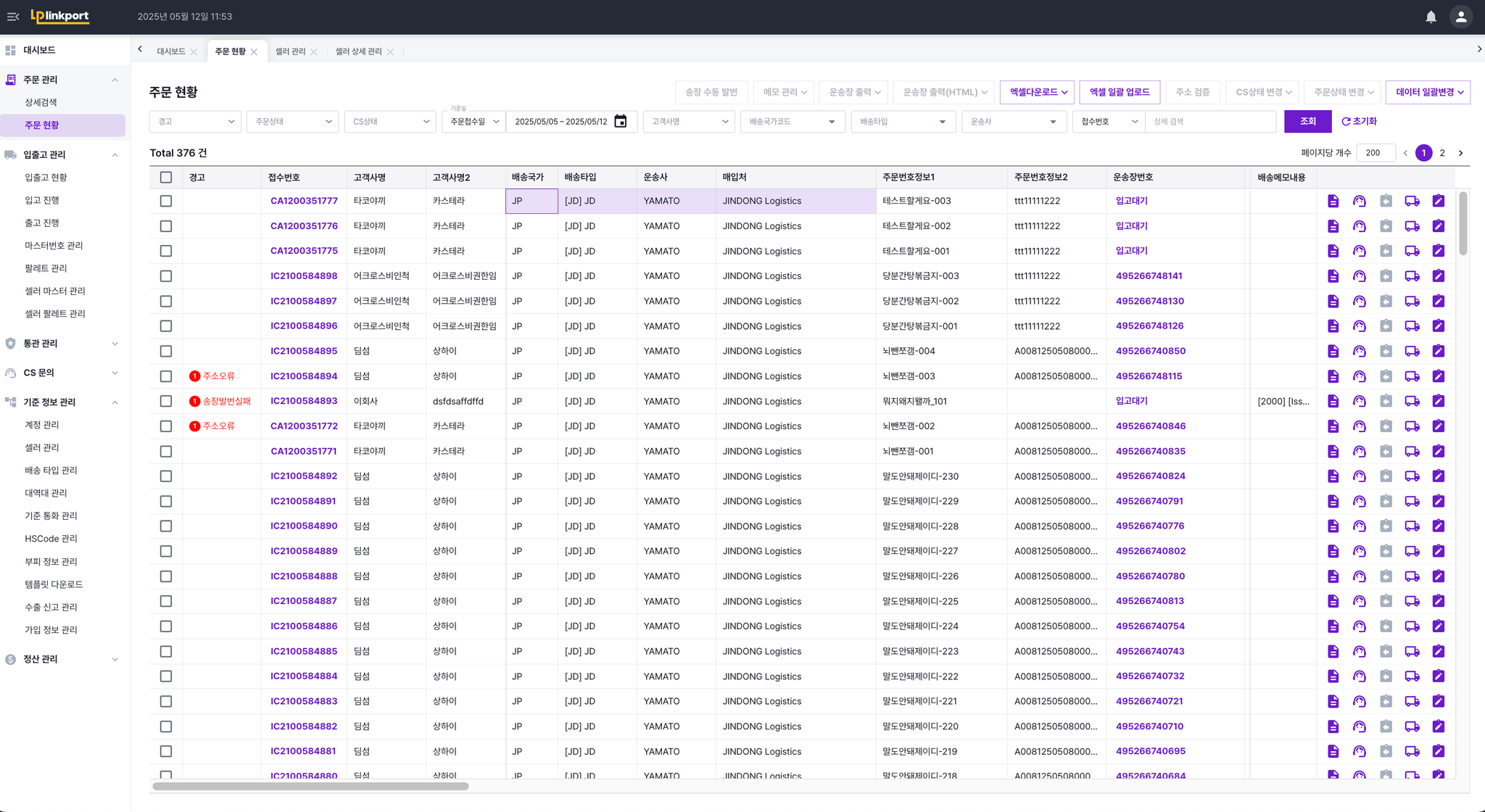
Task: Click edit clipboard icon for order IC2100584891
Action: pos(1439,501)
